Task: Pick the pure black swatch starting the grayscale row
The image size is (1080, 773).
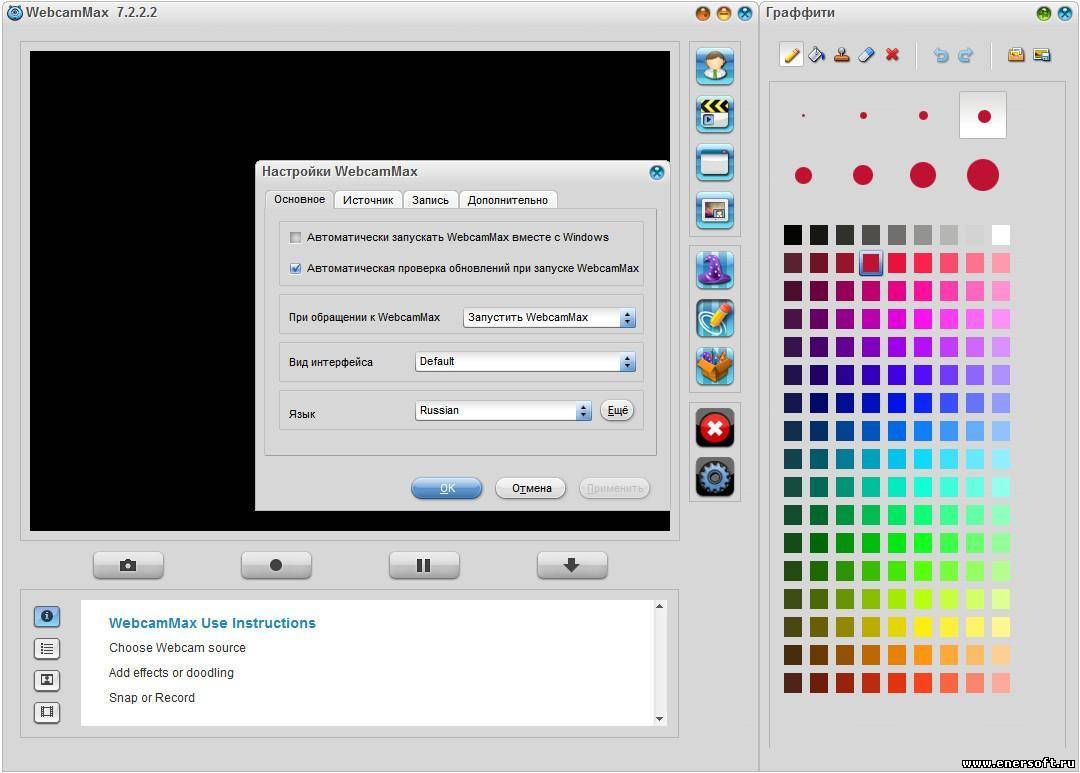Action: [x=793, y=235]
